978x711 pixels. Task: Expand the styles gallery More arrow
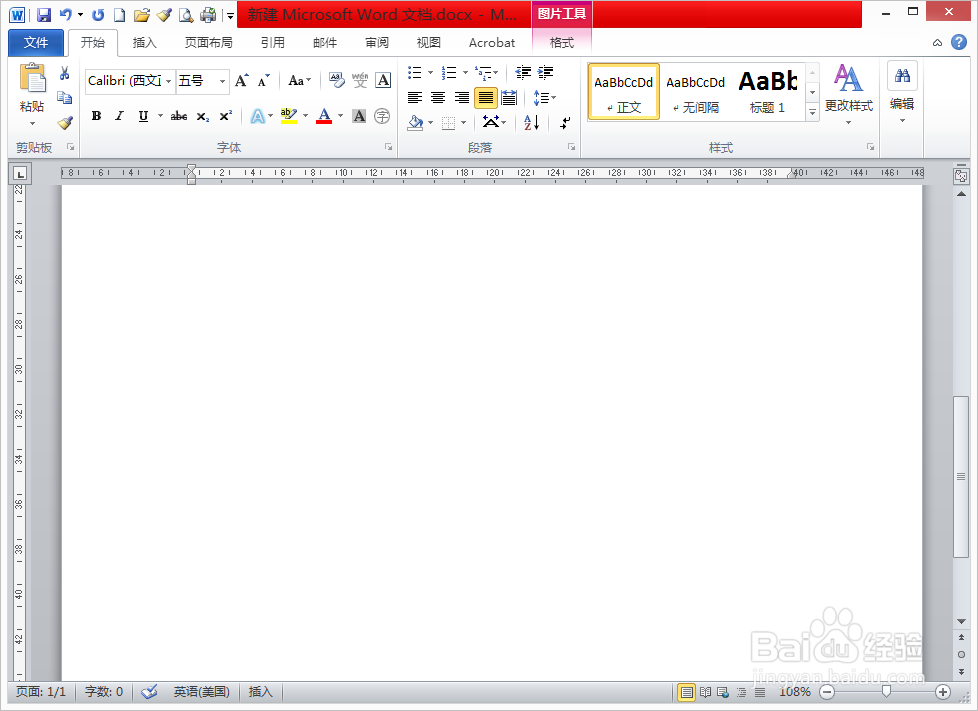tap(812, 113)
